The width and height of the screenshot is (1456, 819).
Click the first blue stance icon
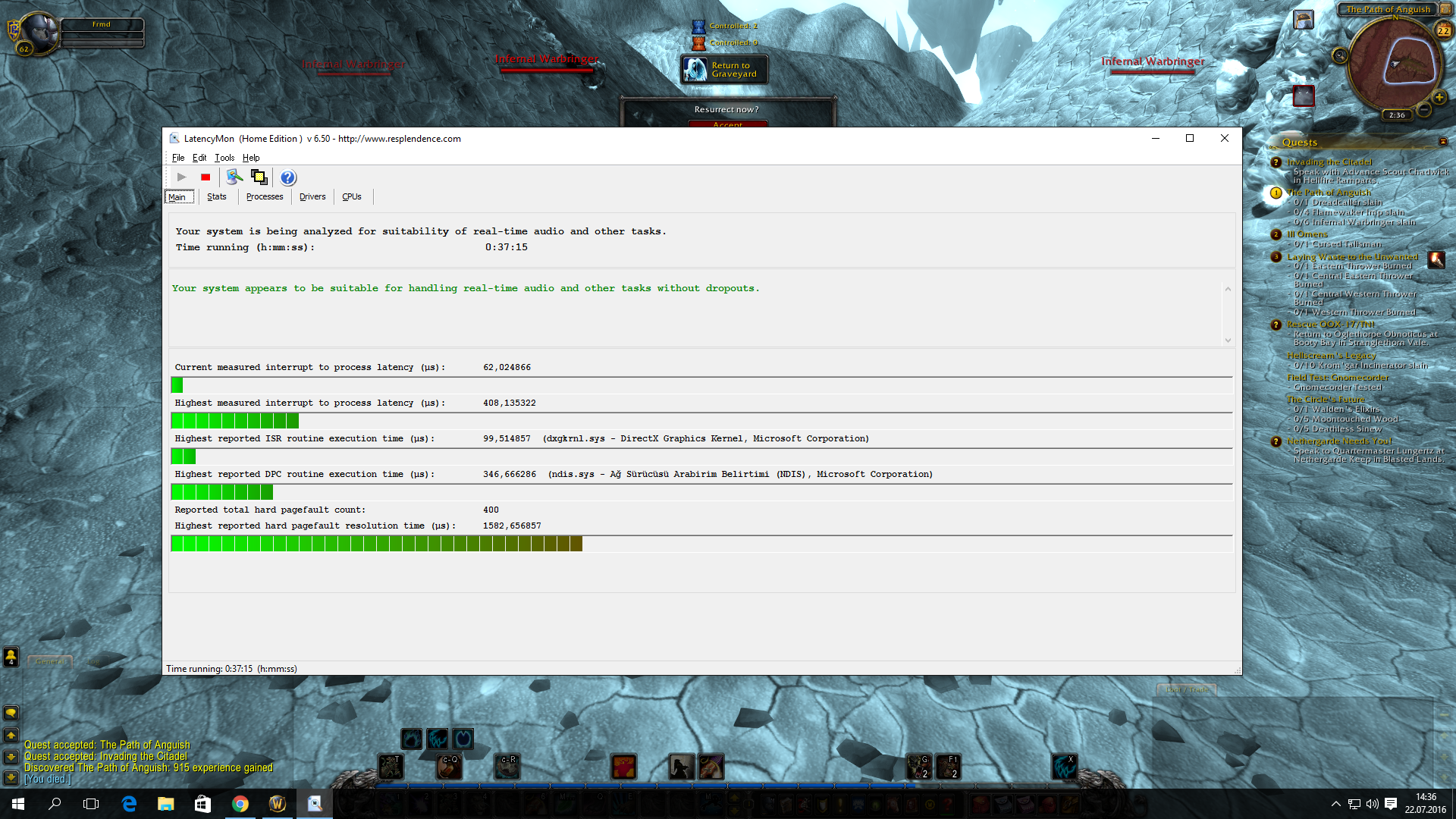[x=412, y=739]
